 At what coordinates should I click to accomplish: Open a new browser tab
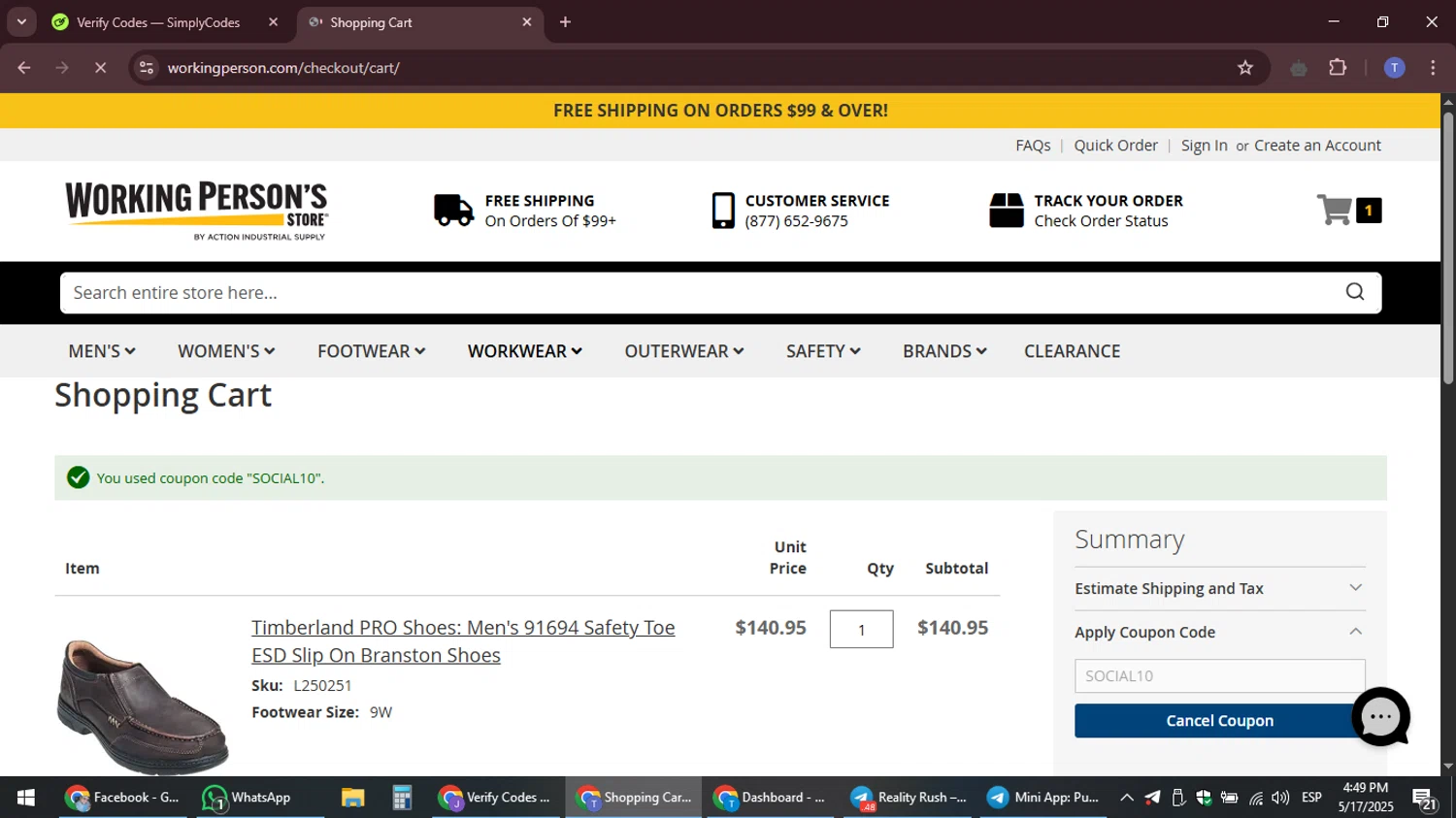565,21
